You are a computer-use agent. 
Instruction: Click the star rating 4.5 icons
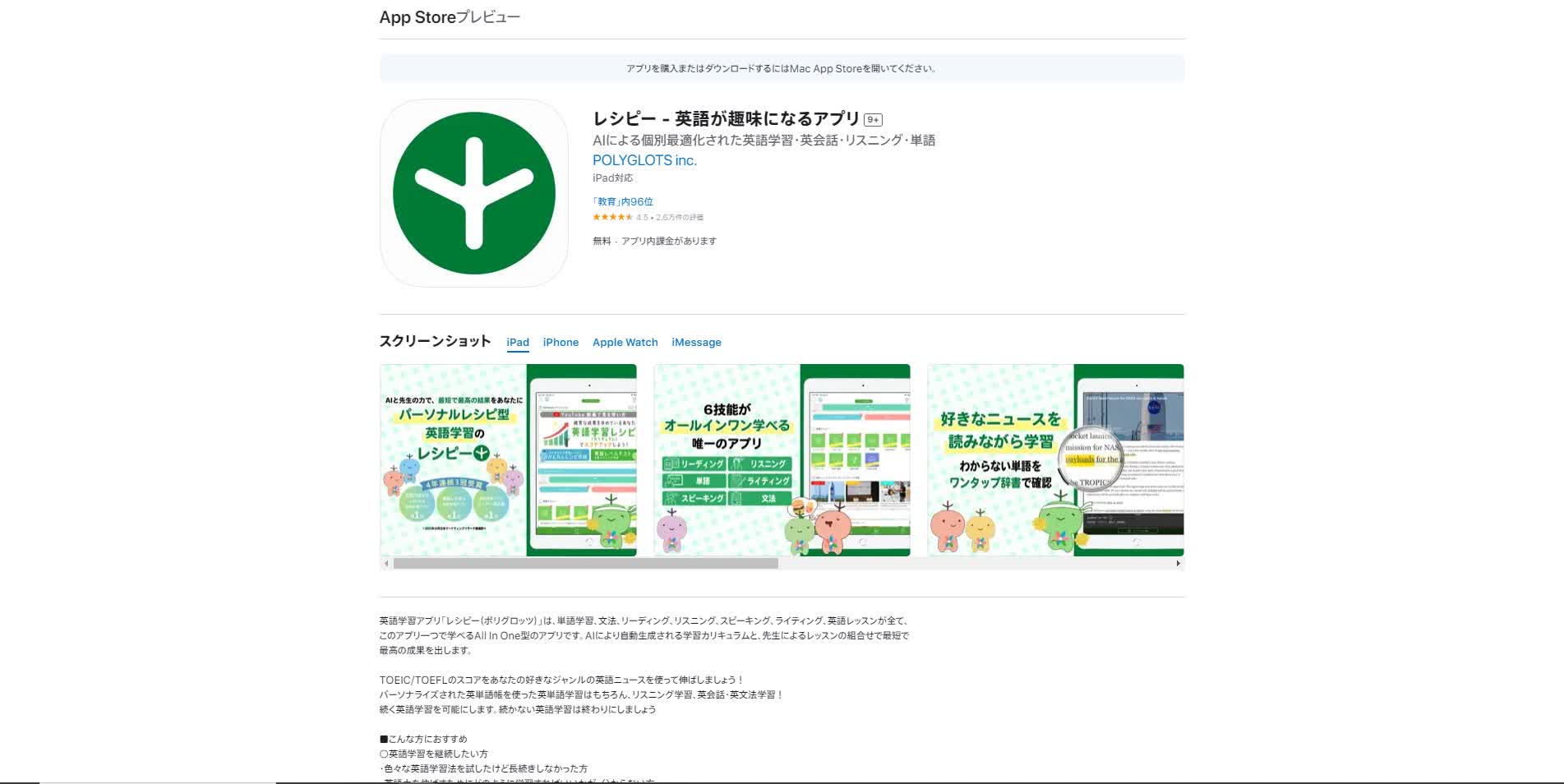(x=612, y=218)
